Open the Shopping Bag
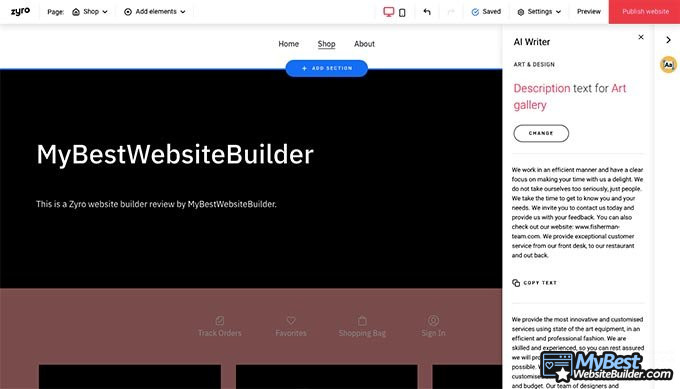Image resolution: width=680 pixels, height=389 pixels. pyautogui.click(x=362, y=327)
